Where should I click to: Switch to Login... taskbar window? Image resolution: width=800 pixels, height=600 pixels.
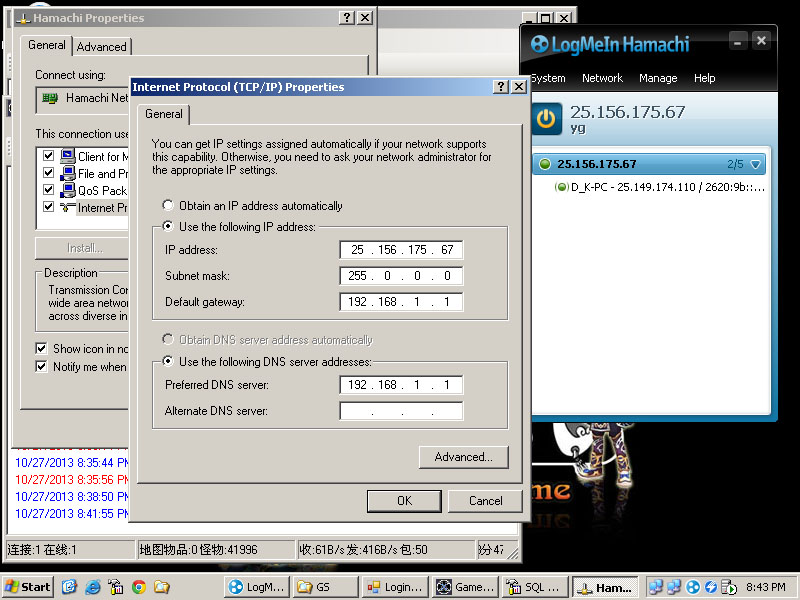coord(395,587)
